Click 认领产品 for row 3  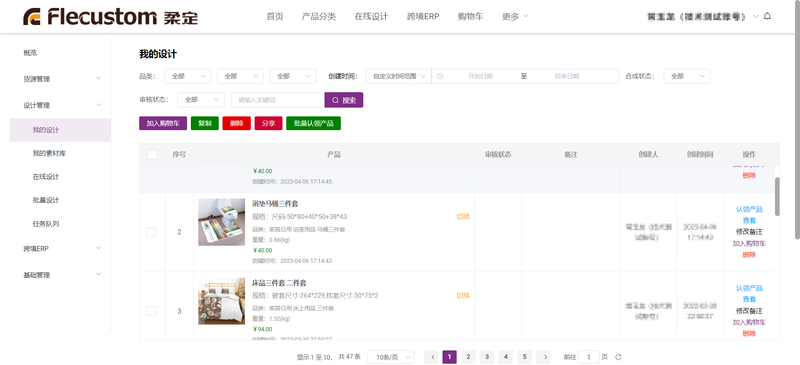pyautogui.click(x=749, y=288)
